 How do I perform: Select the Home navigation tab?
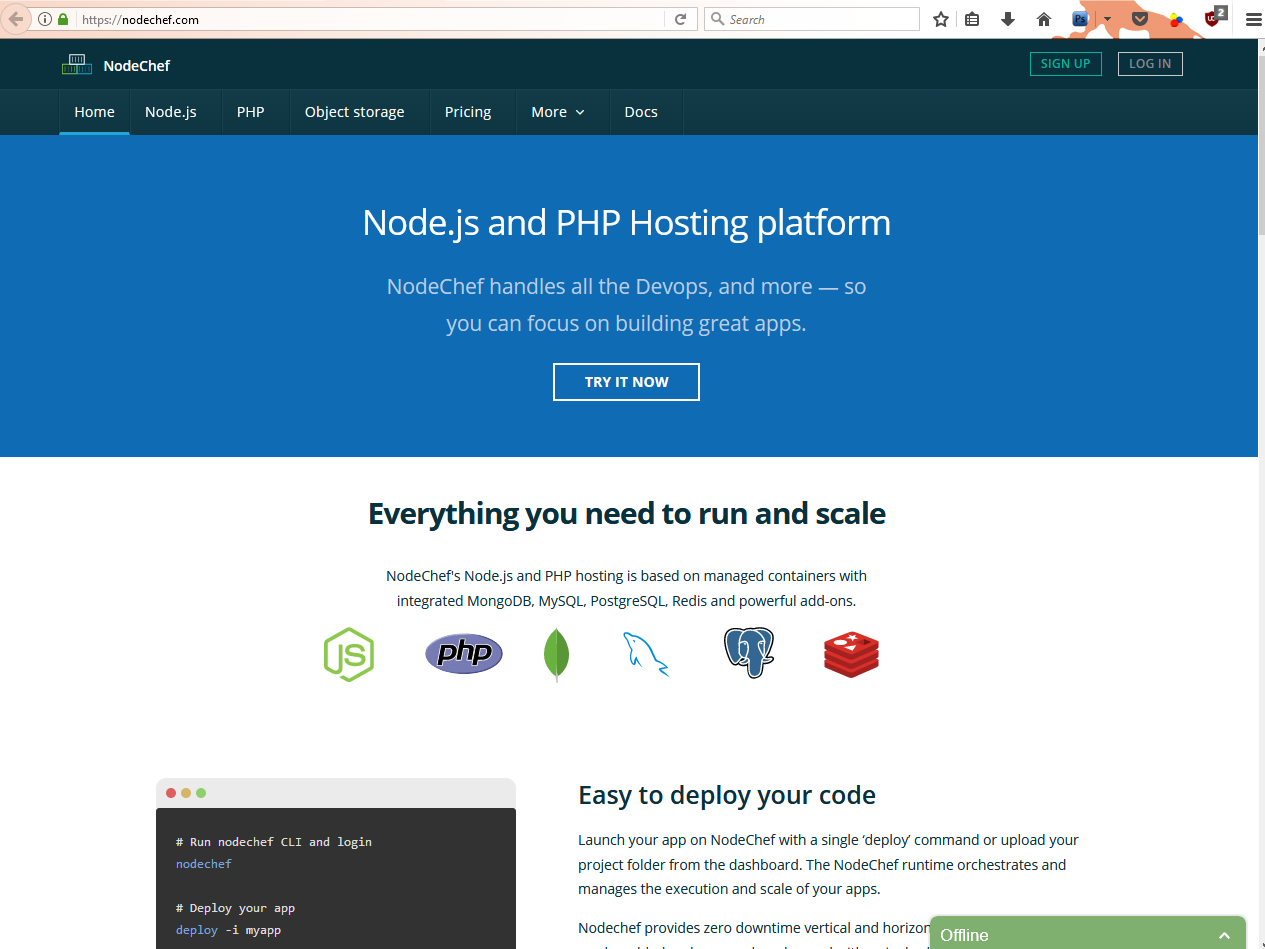(x=94, y=112)
